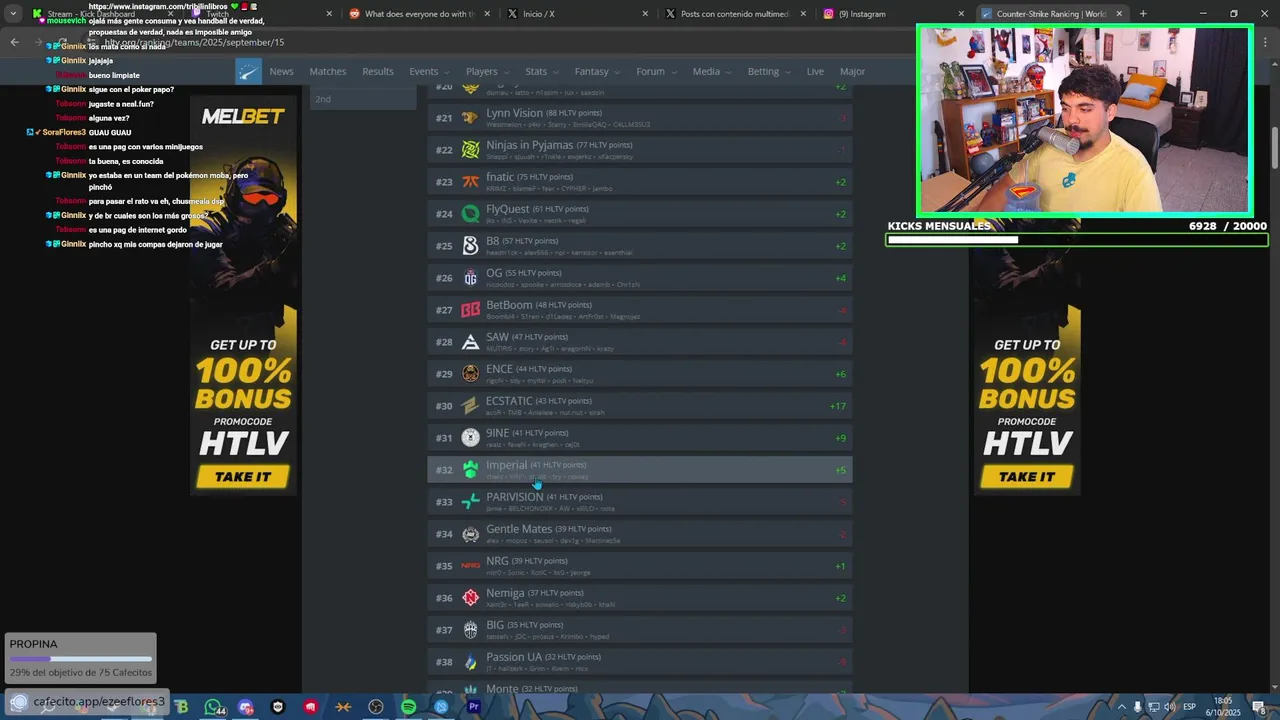Click the volume icon in system tray

pos(1169,707)
